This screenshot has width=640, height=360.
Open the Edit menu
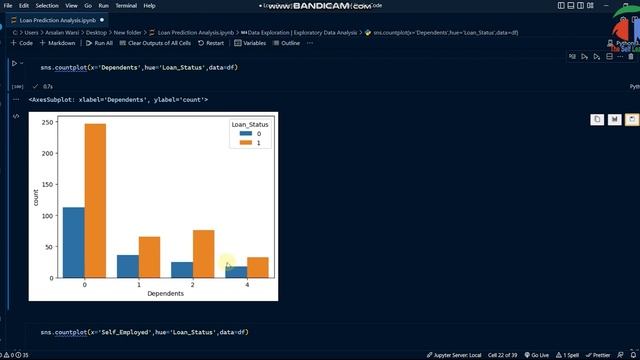[24, 6]
